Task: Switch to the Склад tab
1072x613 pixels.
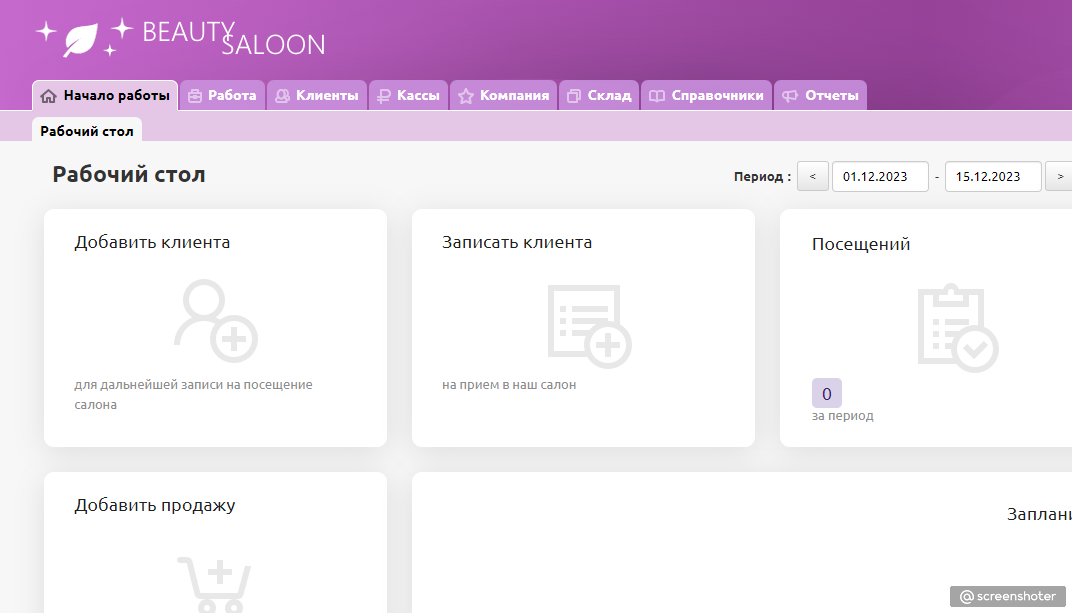Action: (x=599, y=96)
